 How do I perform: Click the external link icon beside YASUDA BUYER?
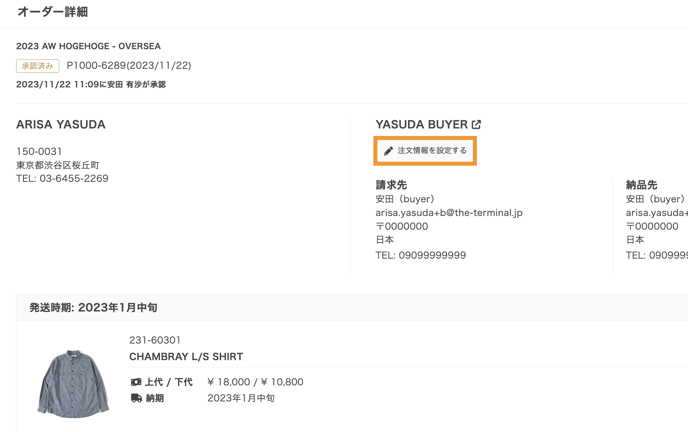coord(477,125)
